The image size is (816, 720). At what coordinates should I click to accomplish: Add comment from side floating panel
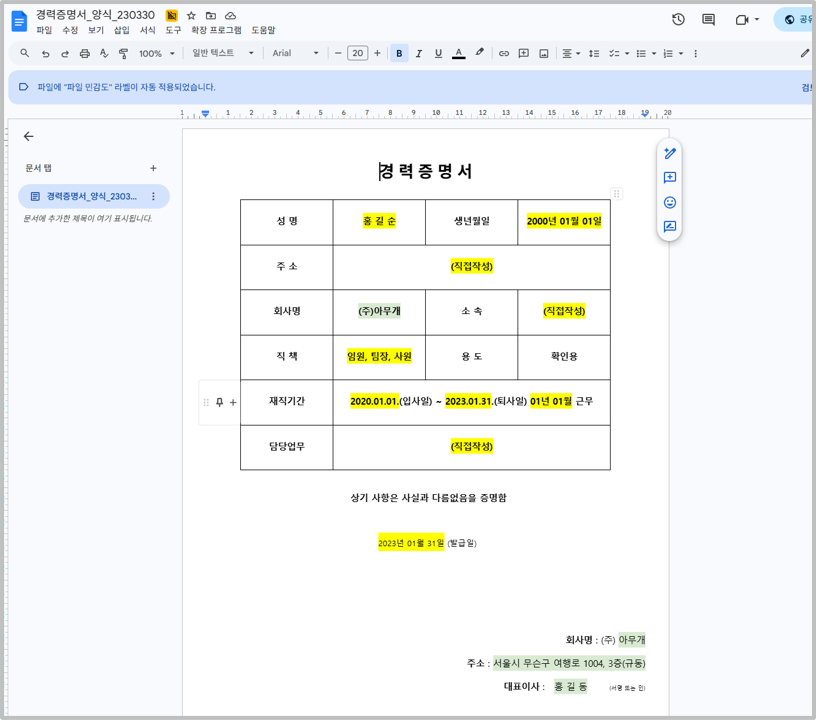click(x=670, y=177)
